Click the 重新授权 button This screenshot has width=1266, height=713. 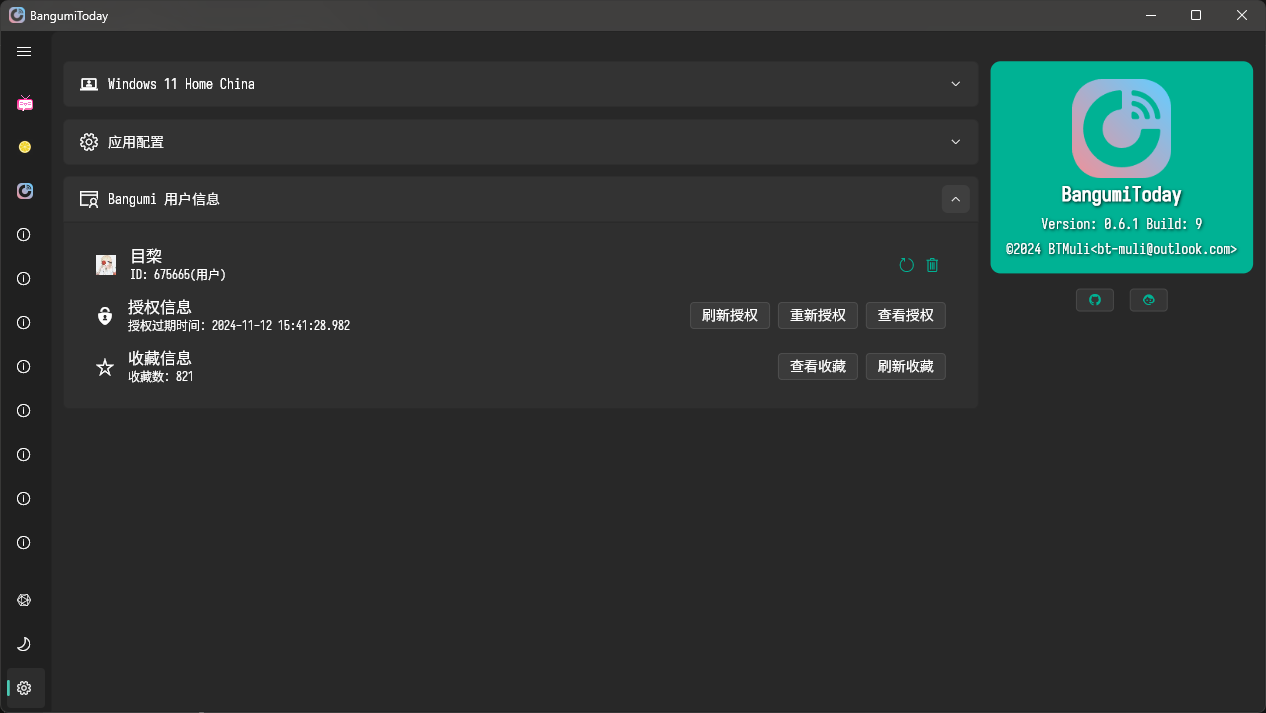coord(818,316)
